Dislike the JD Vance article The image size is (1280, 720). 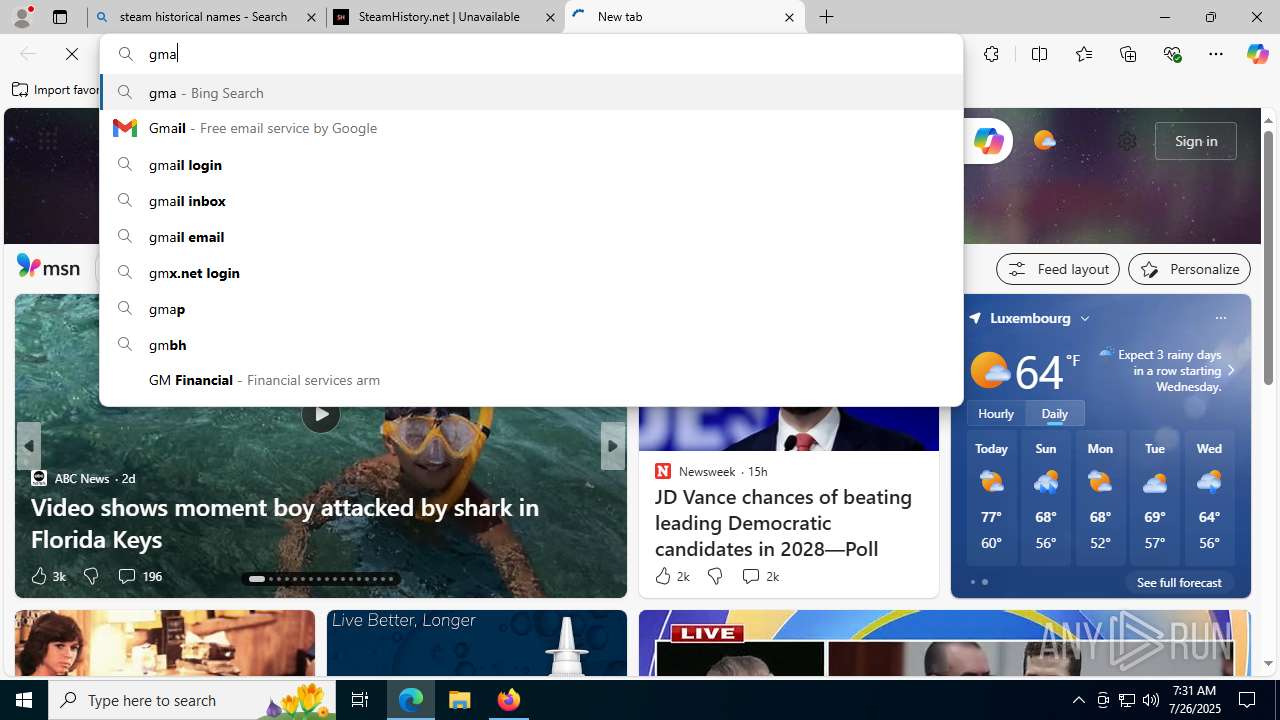(x=715, y=576)
